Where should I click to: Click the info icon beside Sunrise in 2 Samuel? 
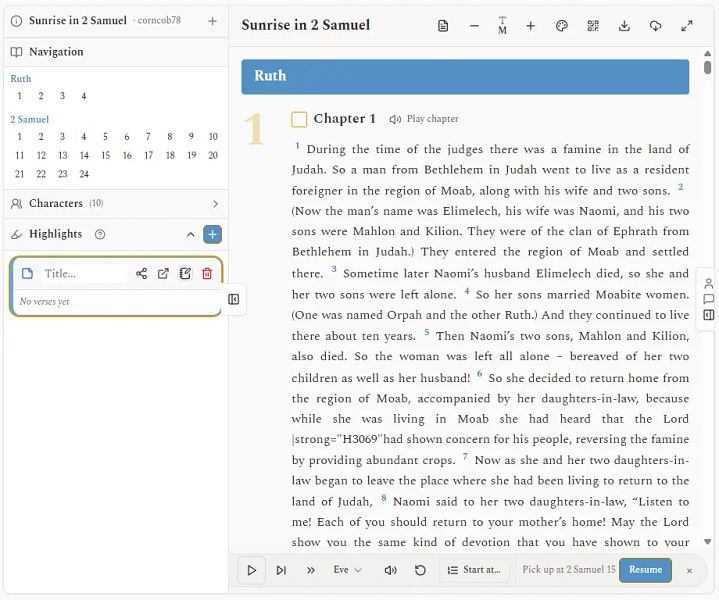click(17, 21)
